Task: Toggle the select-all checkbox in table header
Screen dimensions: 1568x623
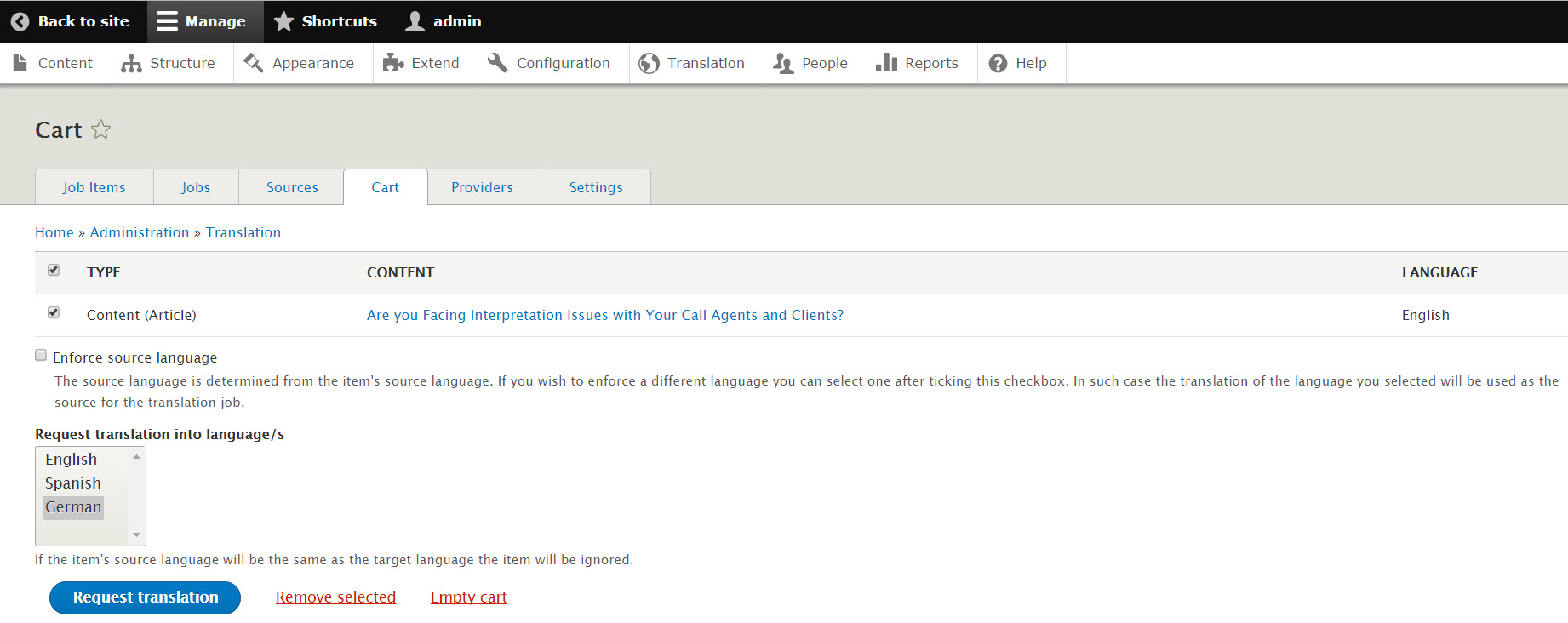Action: pyautogui.click(x=54, y=270)
